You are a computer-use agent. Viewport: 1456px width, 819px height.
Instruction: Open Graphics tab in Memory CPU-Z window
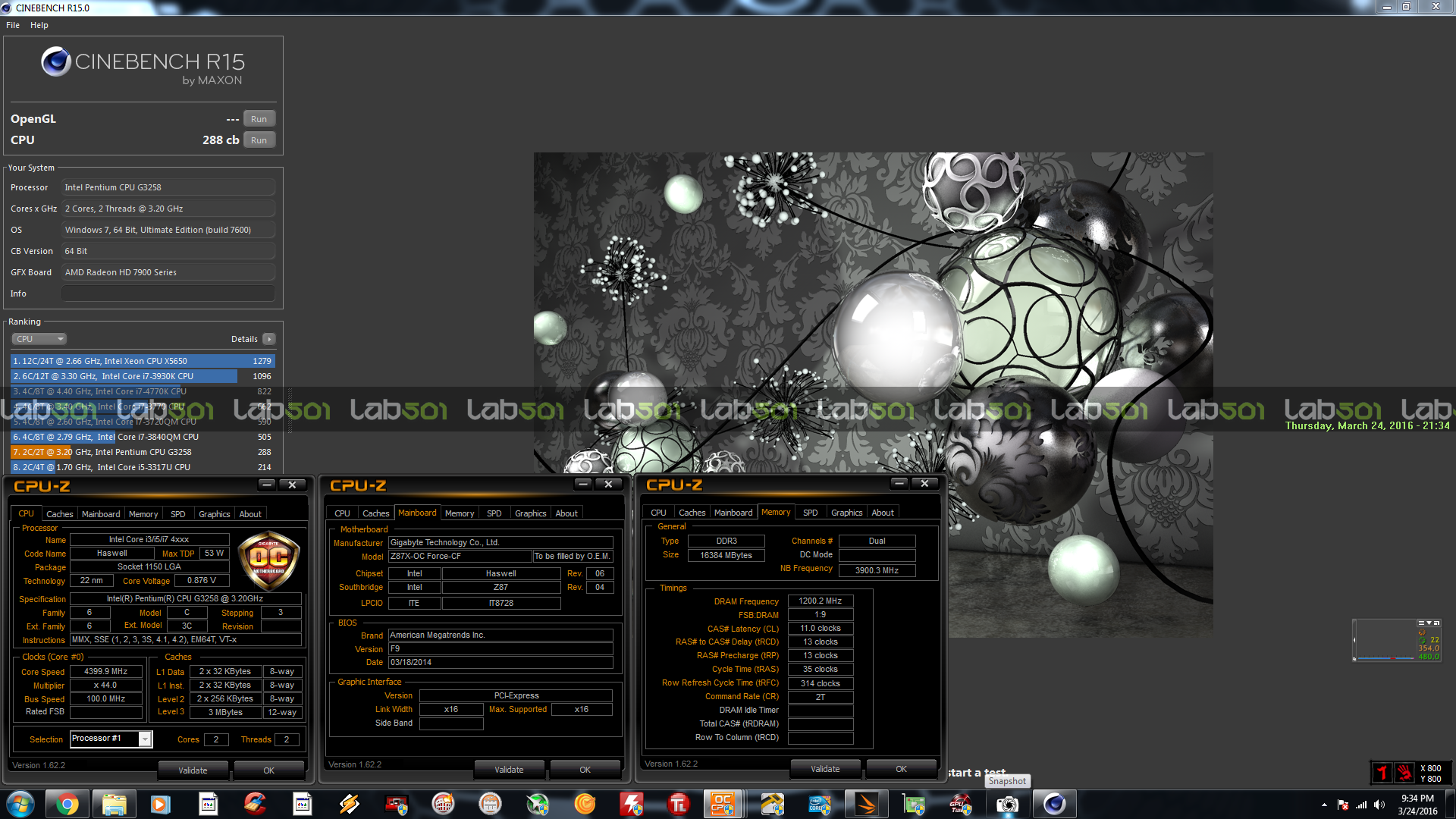click(x=846, y=513)
